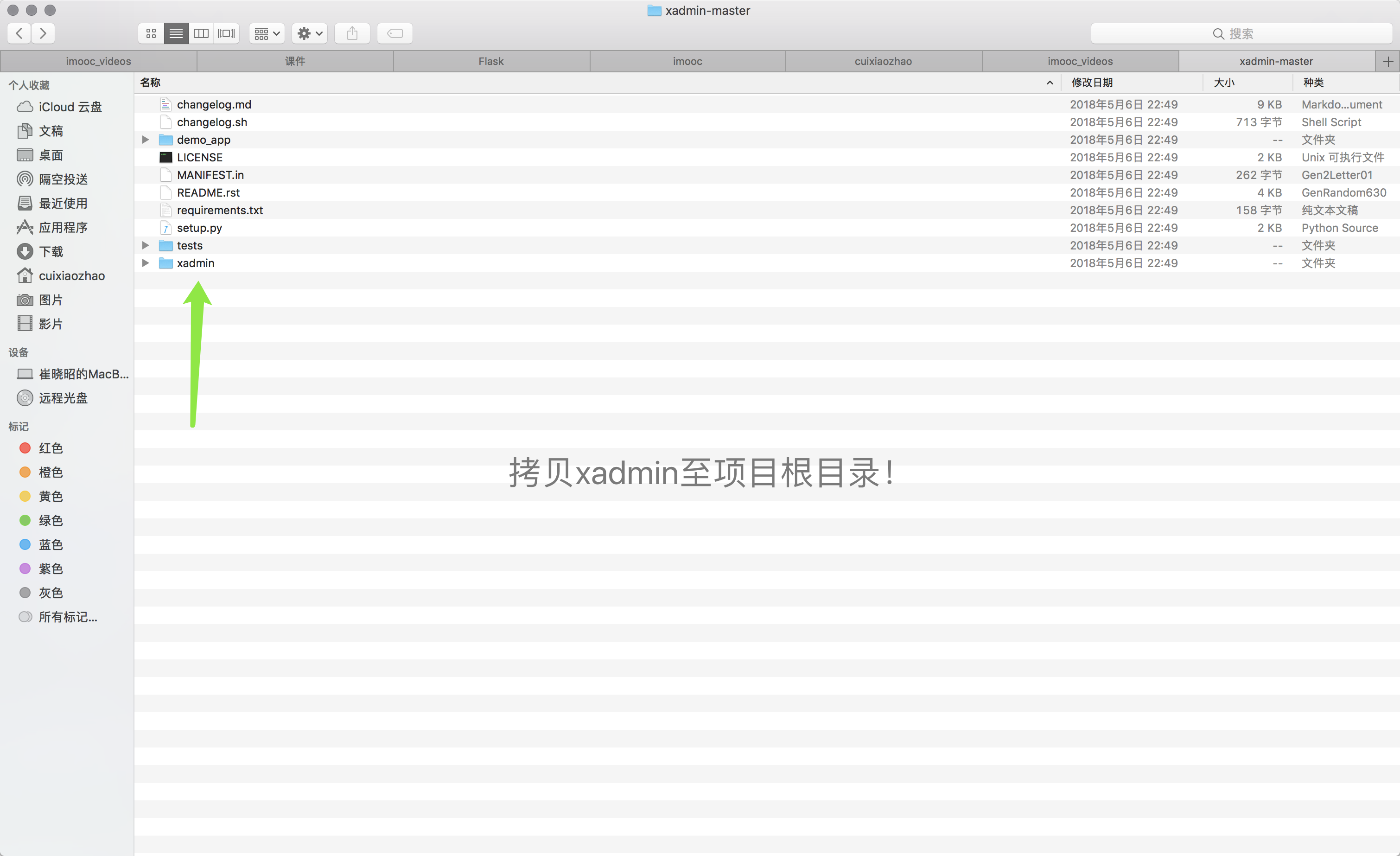Add a new tab with plus button
Image resolution: width=1400 pixels, height=856 pixels.
(x=1387, y=61)
